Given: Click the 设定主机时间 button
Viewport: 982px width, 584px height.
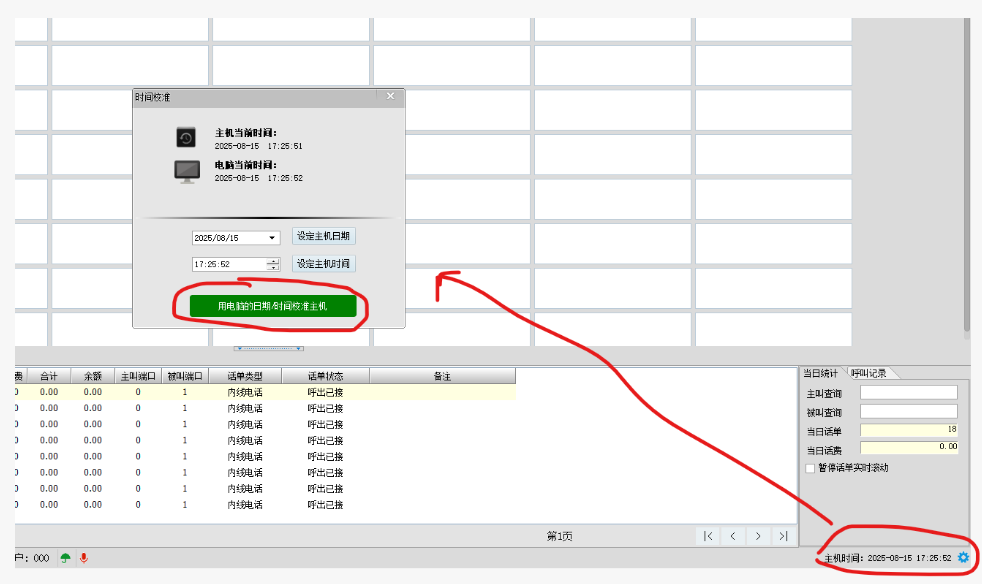Looking at the screenshot, I should point(323,263).
